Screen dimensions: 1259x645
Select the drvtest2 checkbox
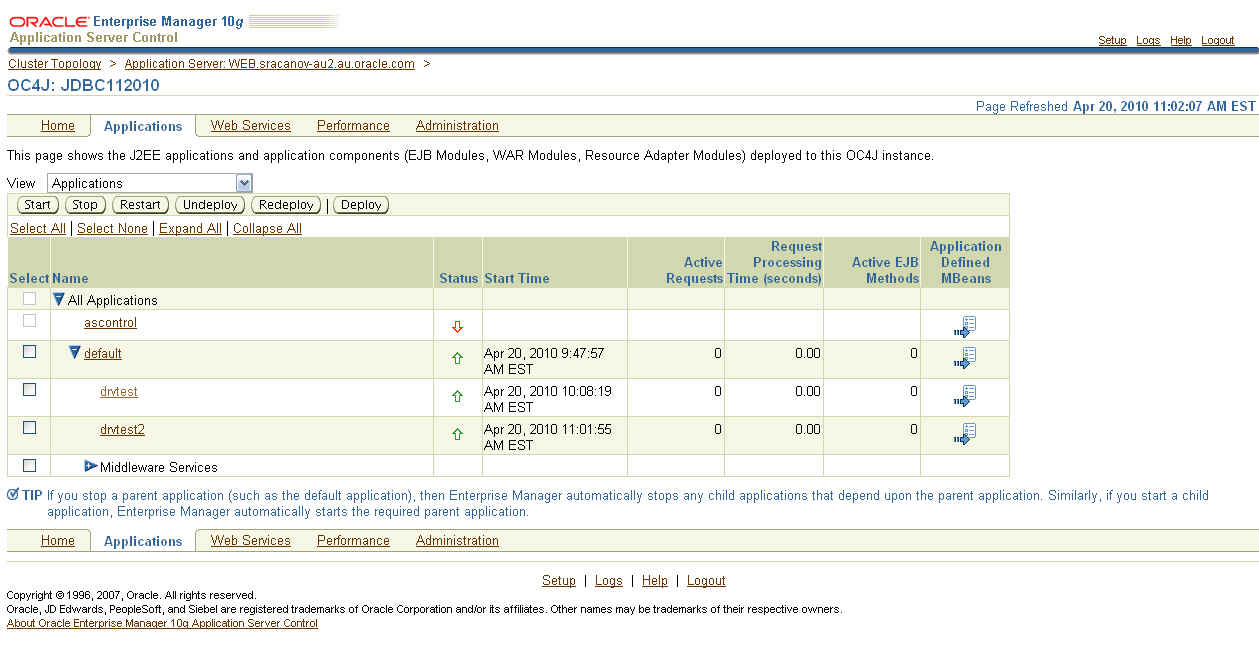[x=29, y=427]
